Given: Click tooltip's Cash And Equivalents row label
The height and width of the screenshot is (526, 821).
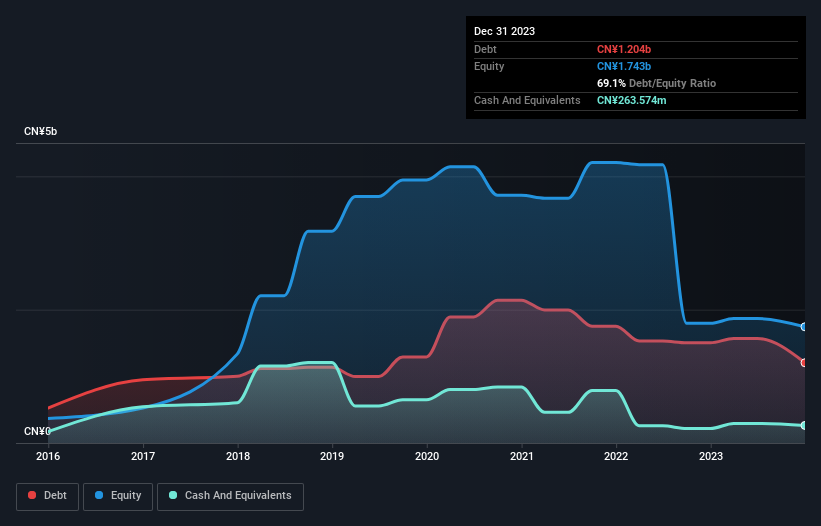Looking at the screenshot, I should [x=527, y=100].
